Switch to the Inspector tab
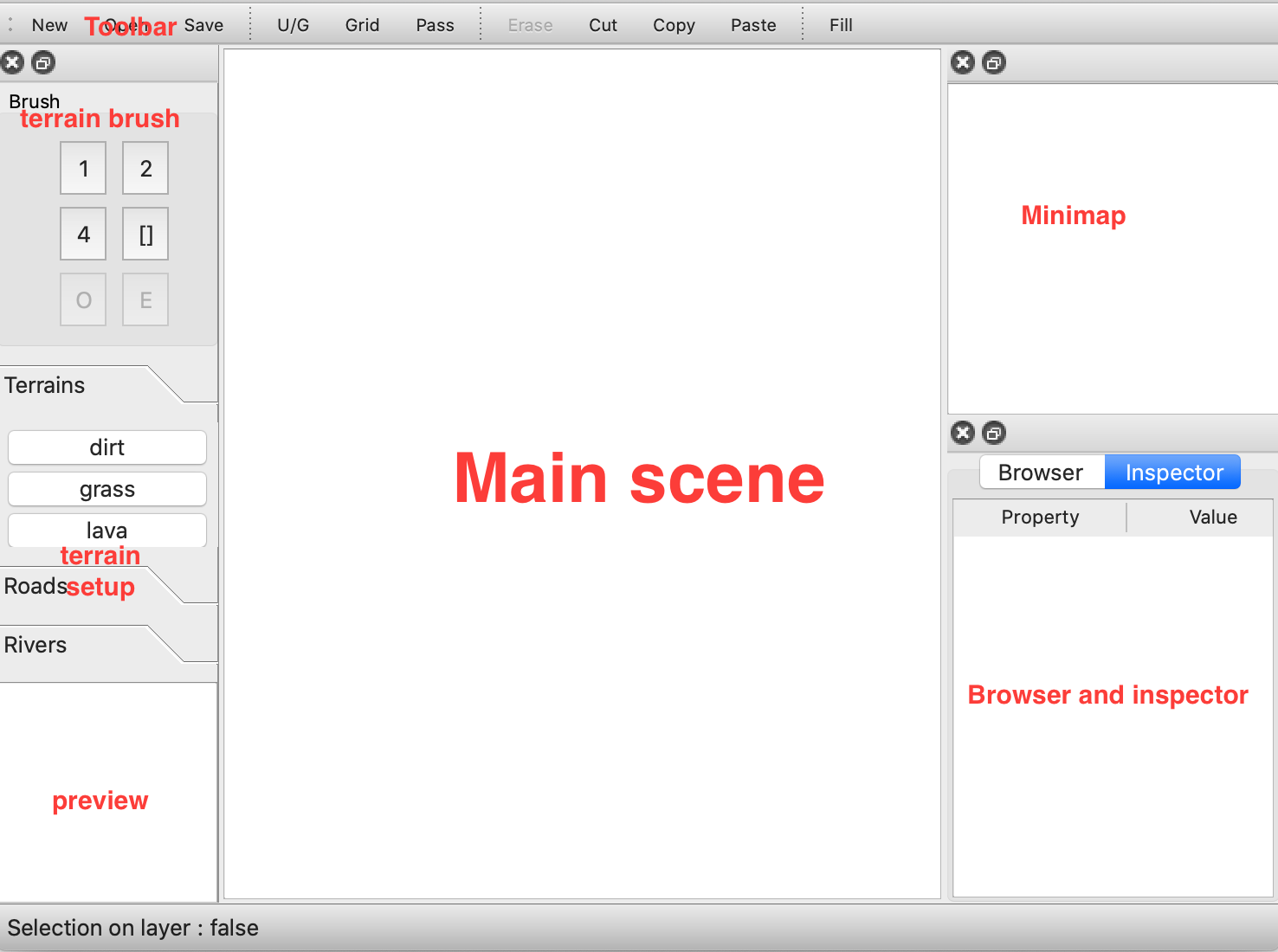Image resolution: width=1278 pixels, height=952 pixels. [1173, 473]
